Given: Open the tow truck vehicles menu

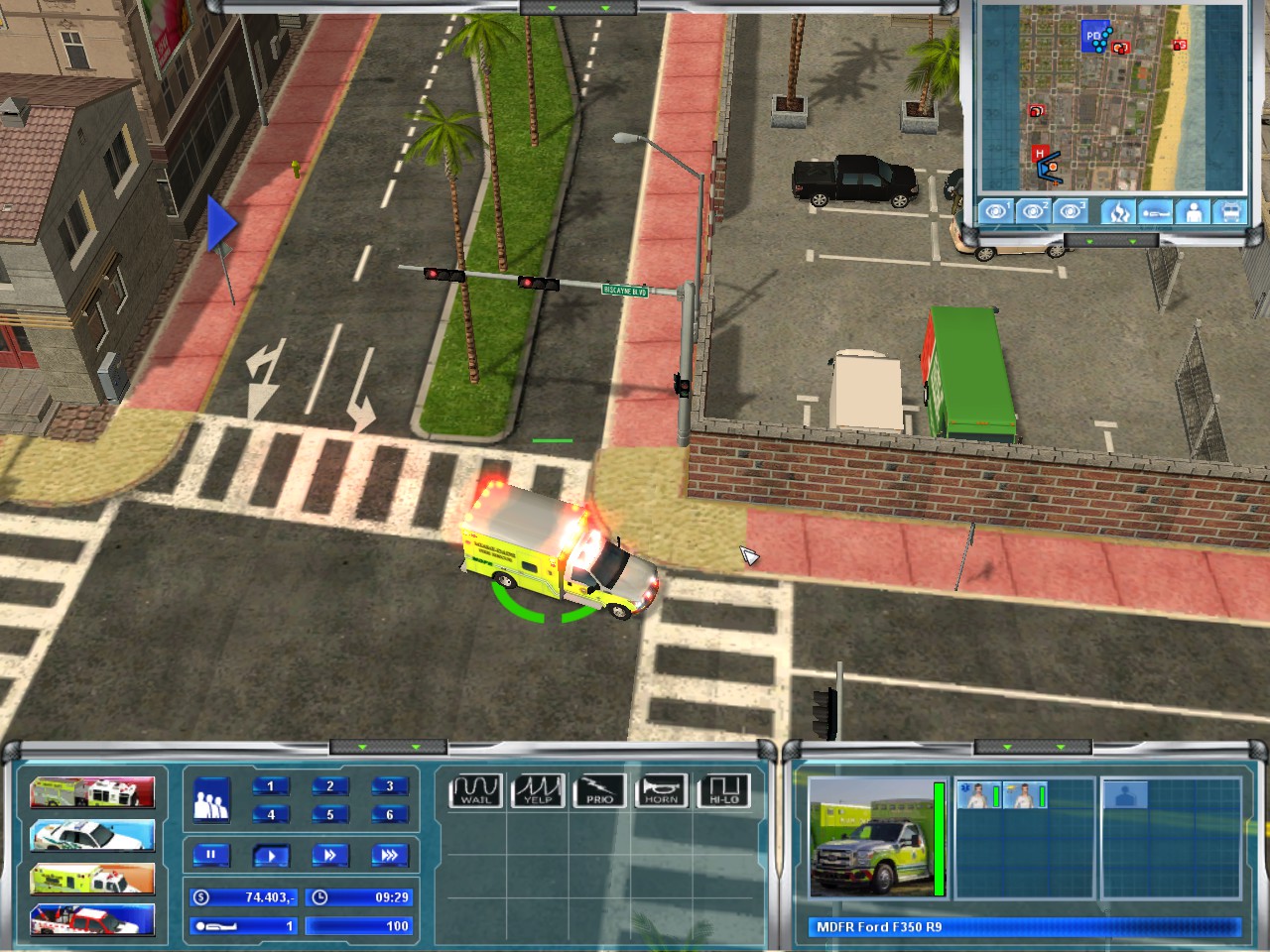Looking at the screenshot, I should (91, 921).
